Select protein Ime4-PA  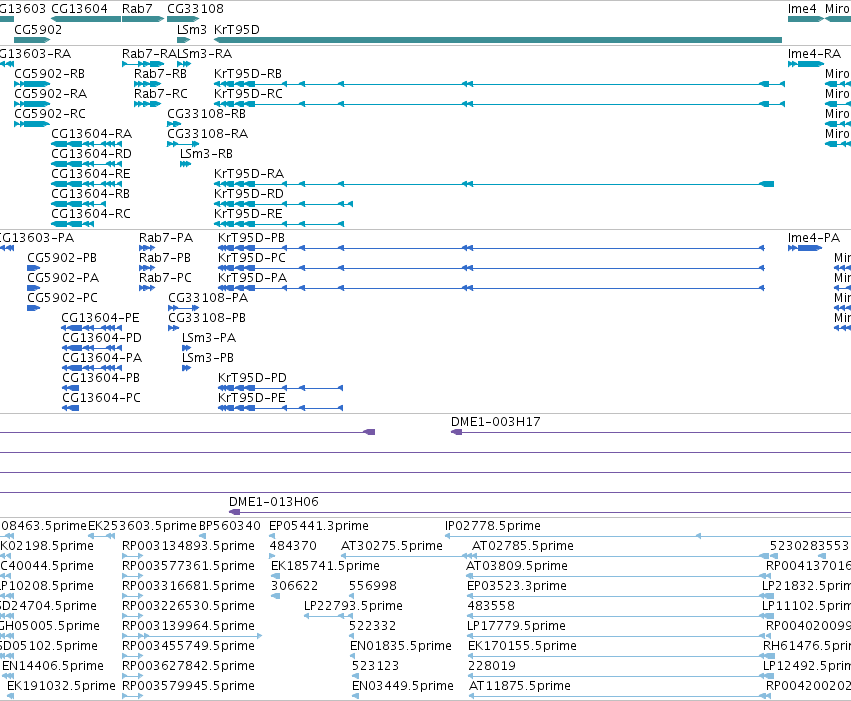pos(814,238)
